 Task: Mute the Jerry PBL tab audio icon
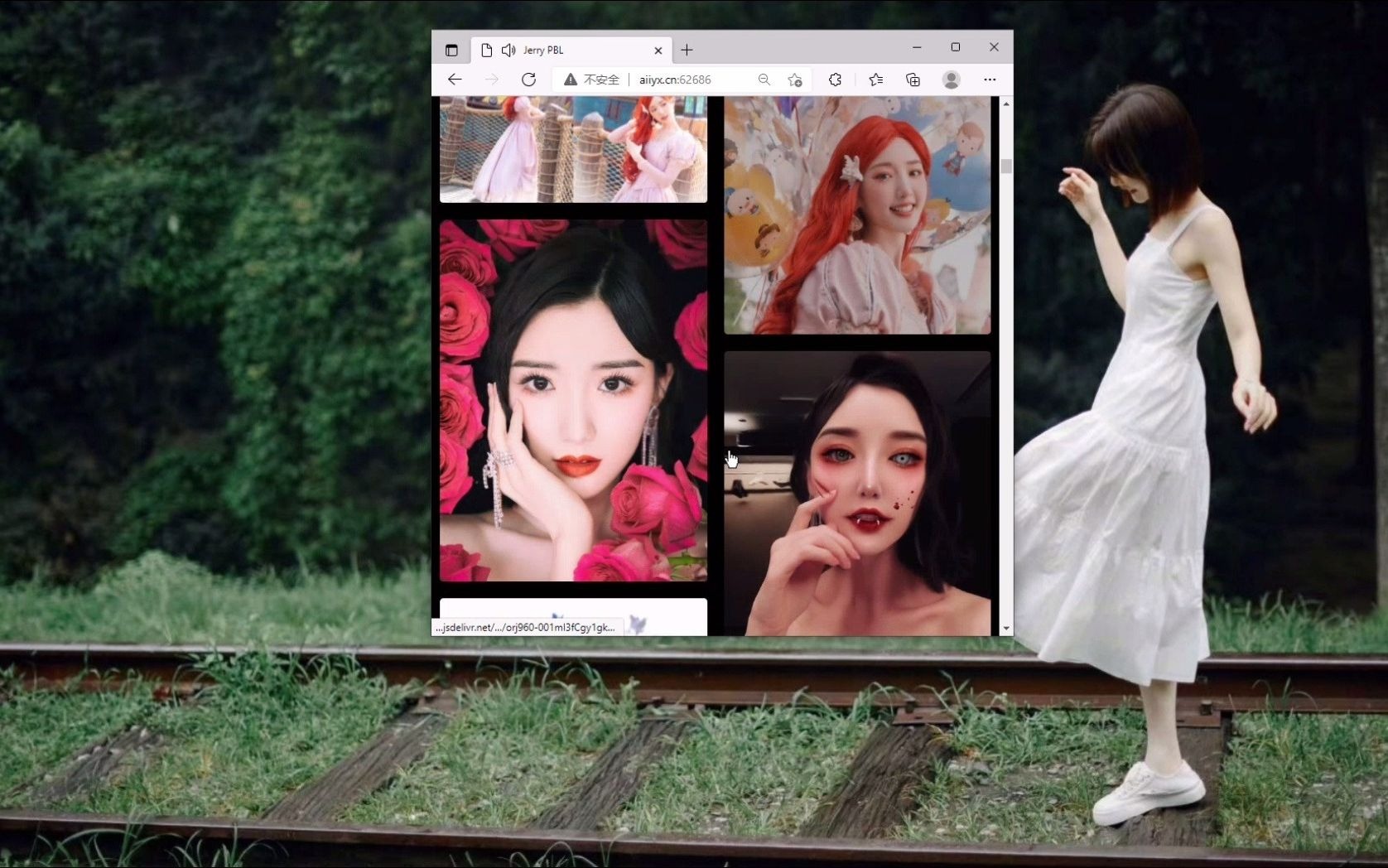tap(508, 50)
